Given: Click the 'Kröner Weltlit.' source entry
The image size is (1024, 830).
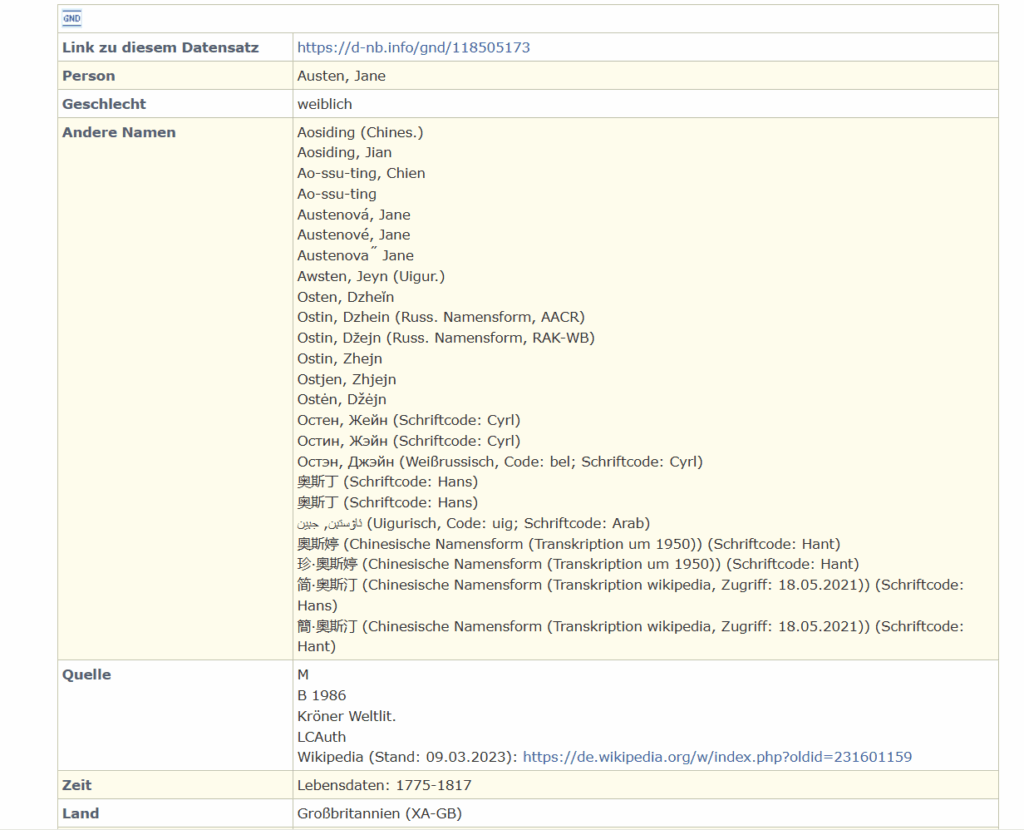Looking at the screenshot, I should (x=346, y=716).
